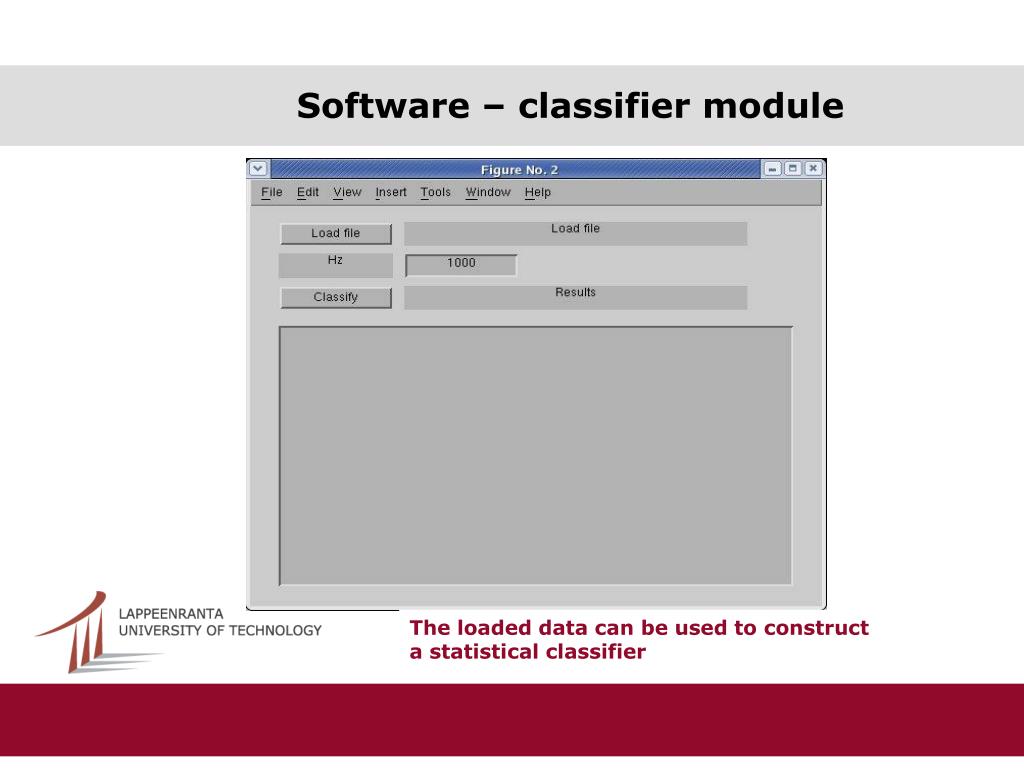Open the Help menu
This screenshot has height=768, width=1024.
pyautogui.click(x=537, y=192)
